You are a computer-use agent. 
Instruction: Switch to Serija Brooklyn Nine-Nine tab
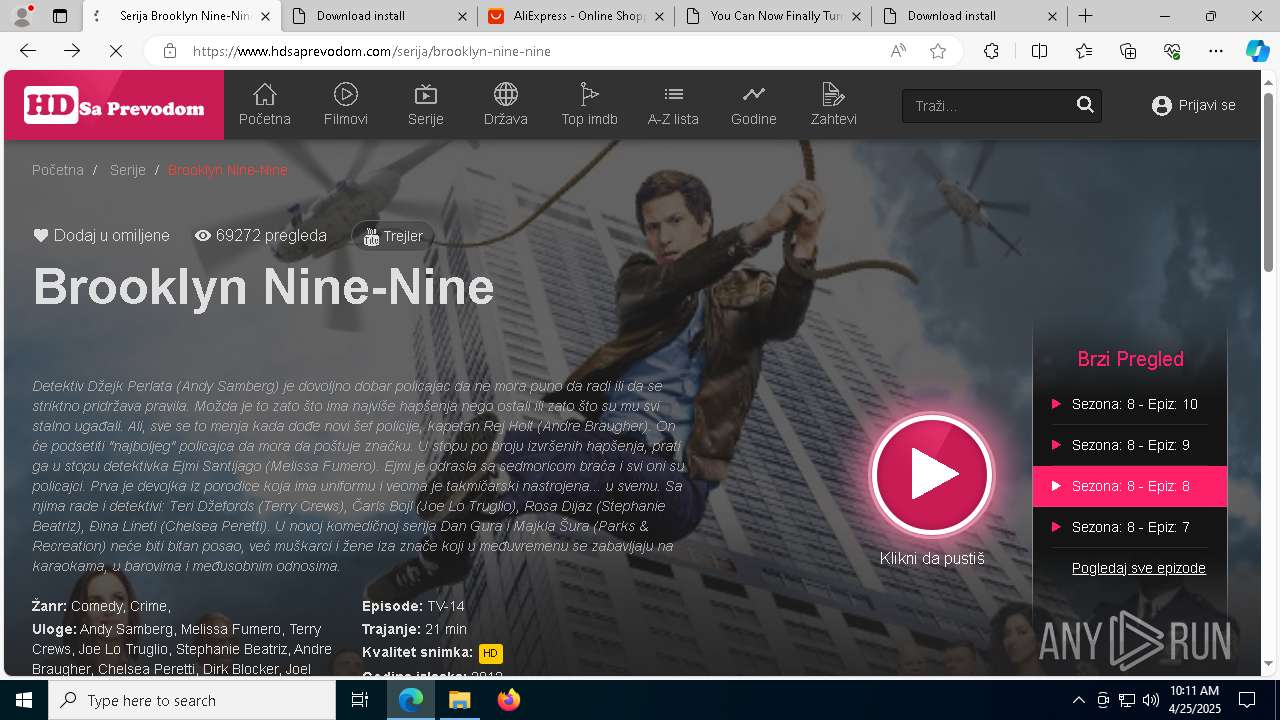click(180, 16)
